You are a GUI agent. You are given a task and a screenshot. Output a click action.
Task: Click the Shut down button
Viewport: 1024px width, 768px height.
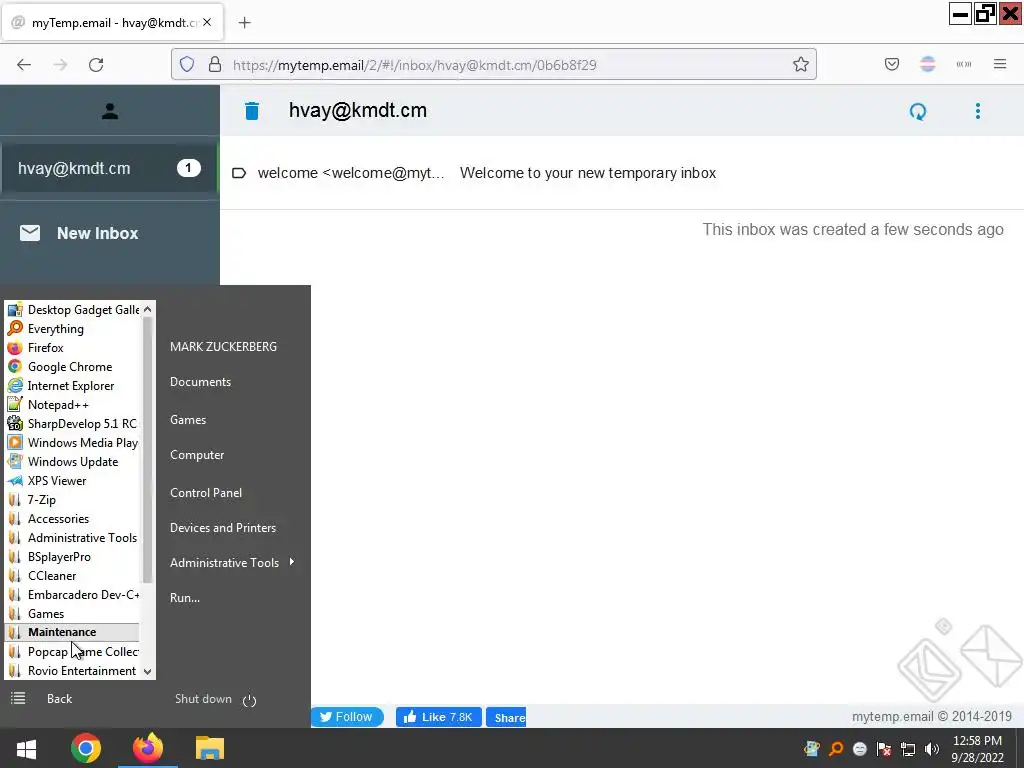(203, 699)
